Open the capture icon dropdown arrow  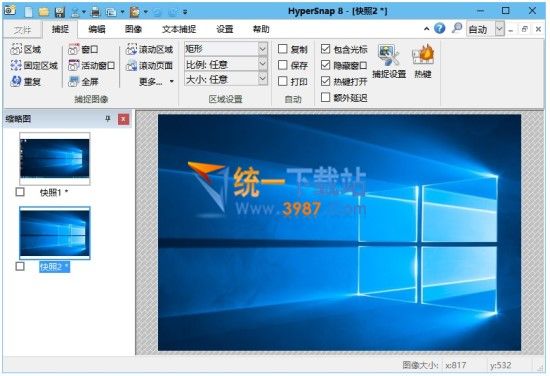point(146,12)
